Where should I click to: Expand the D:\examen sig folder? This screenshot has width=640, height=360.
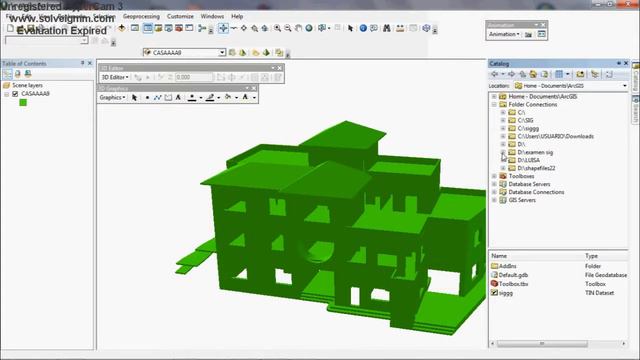(x=503, y=152)
